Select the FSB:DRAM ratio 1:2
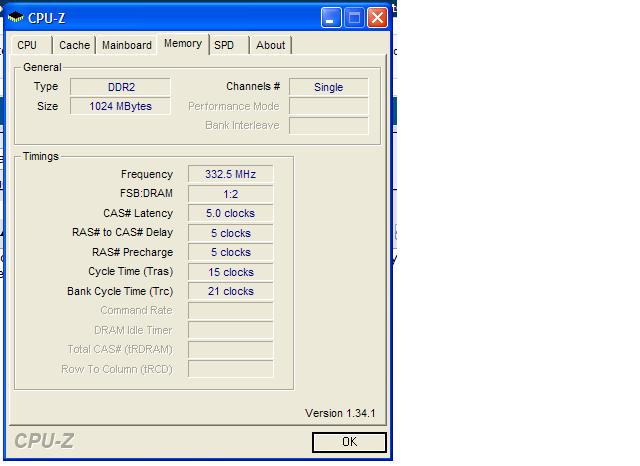Screen dimensions: 640x466 point(231,194)
